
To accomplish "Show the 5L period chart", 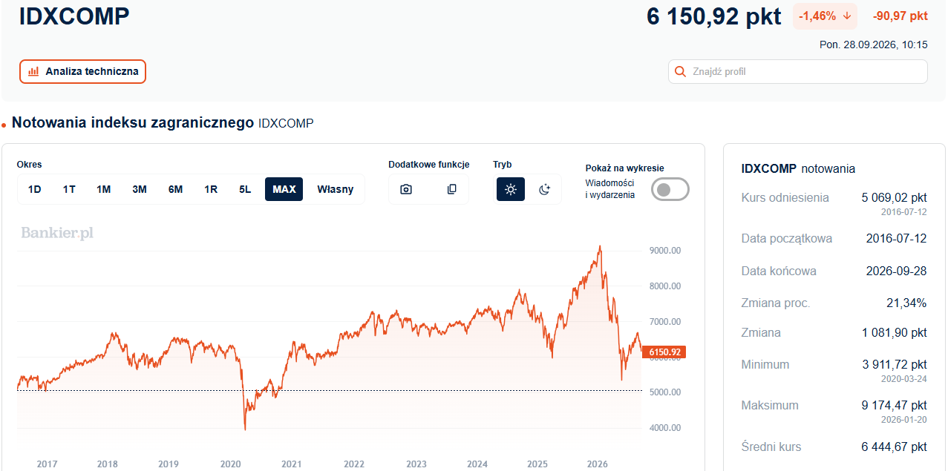I will click(x=245, y=189).
